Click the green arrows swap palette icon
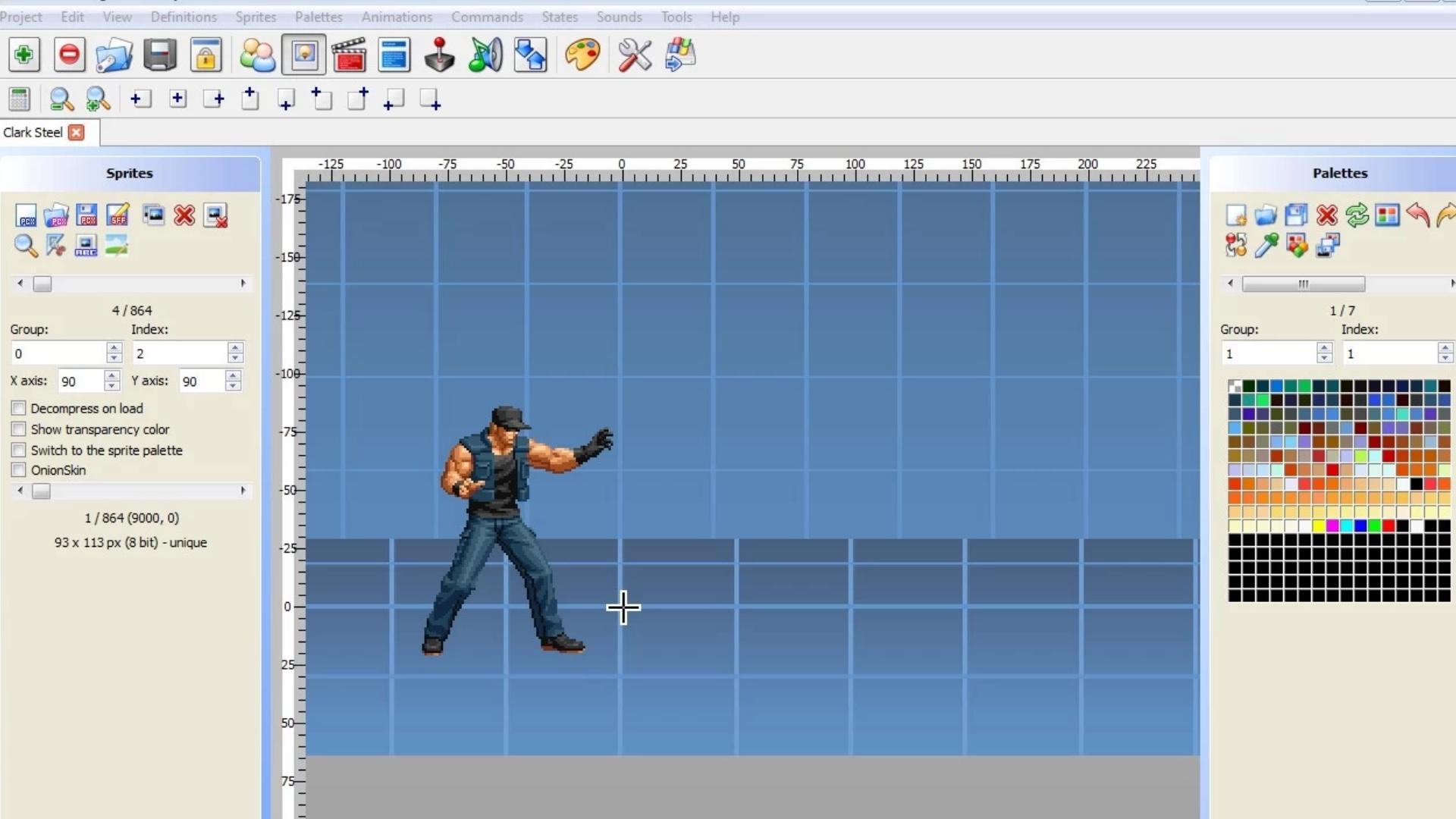The image size is (1456, 819). coord(1357,215)
